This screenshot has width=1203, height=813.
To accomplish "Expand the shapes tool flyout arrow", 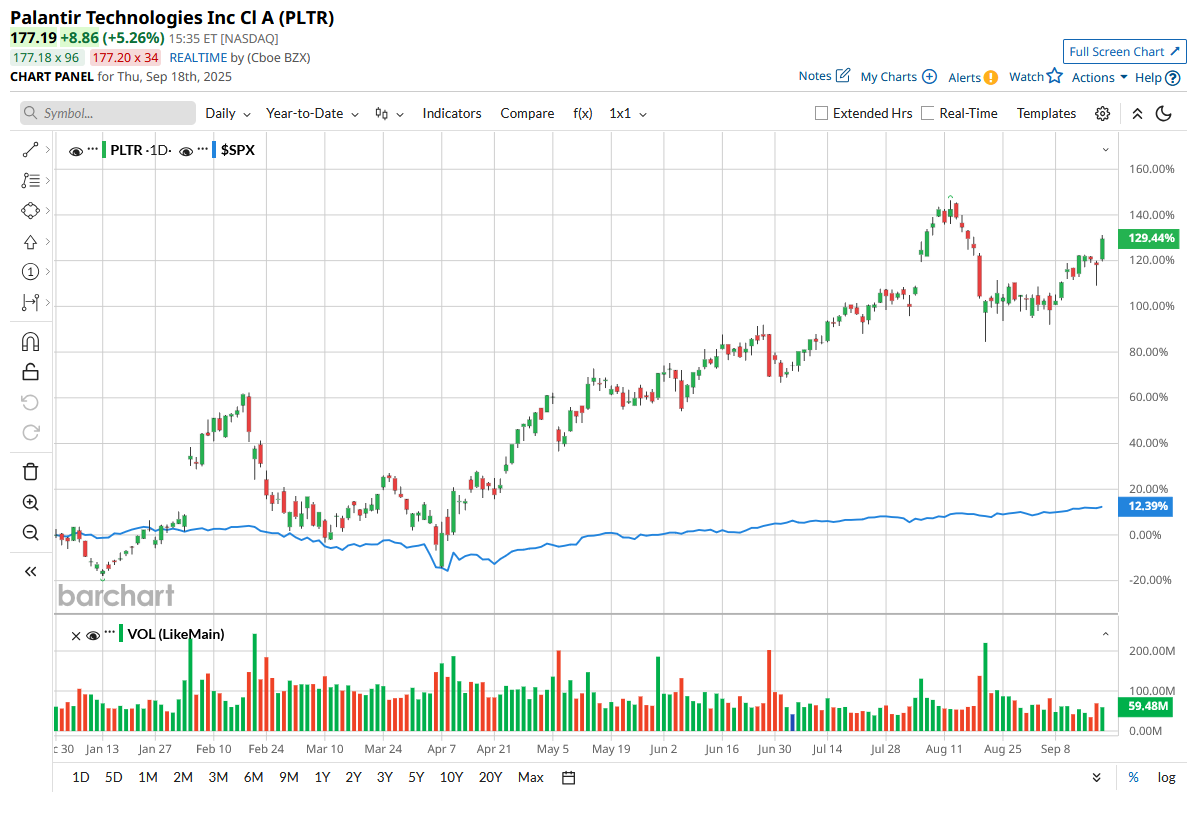I will (x=48, y=211).
